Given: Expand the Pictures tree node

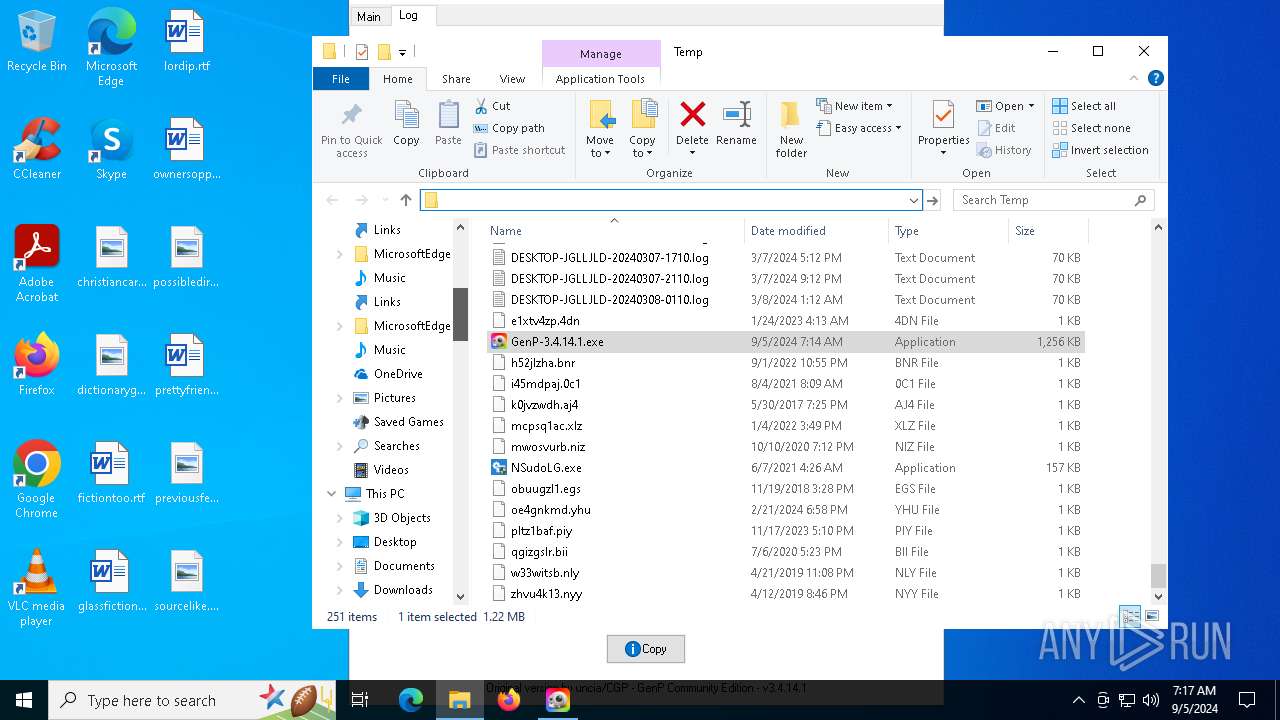Looking at the screenshot, I should pos(340,398).
